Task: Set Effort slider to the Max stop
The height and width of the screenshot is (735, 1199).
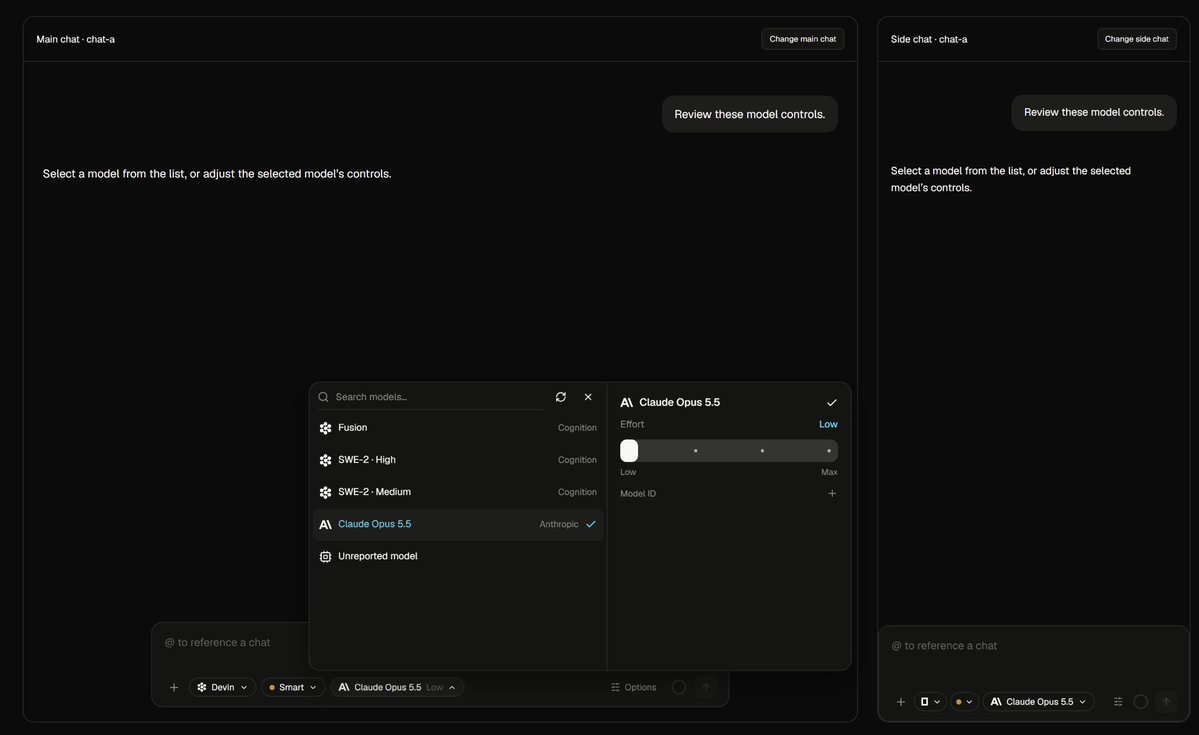Action: [x=829, y=450]
